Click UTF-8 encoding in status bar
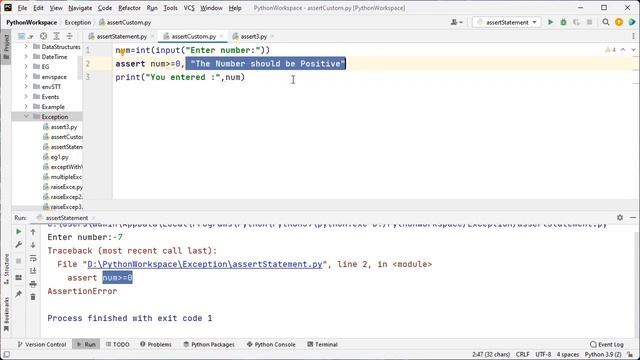The image size is (640, 360). 543,354
